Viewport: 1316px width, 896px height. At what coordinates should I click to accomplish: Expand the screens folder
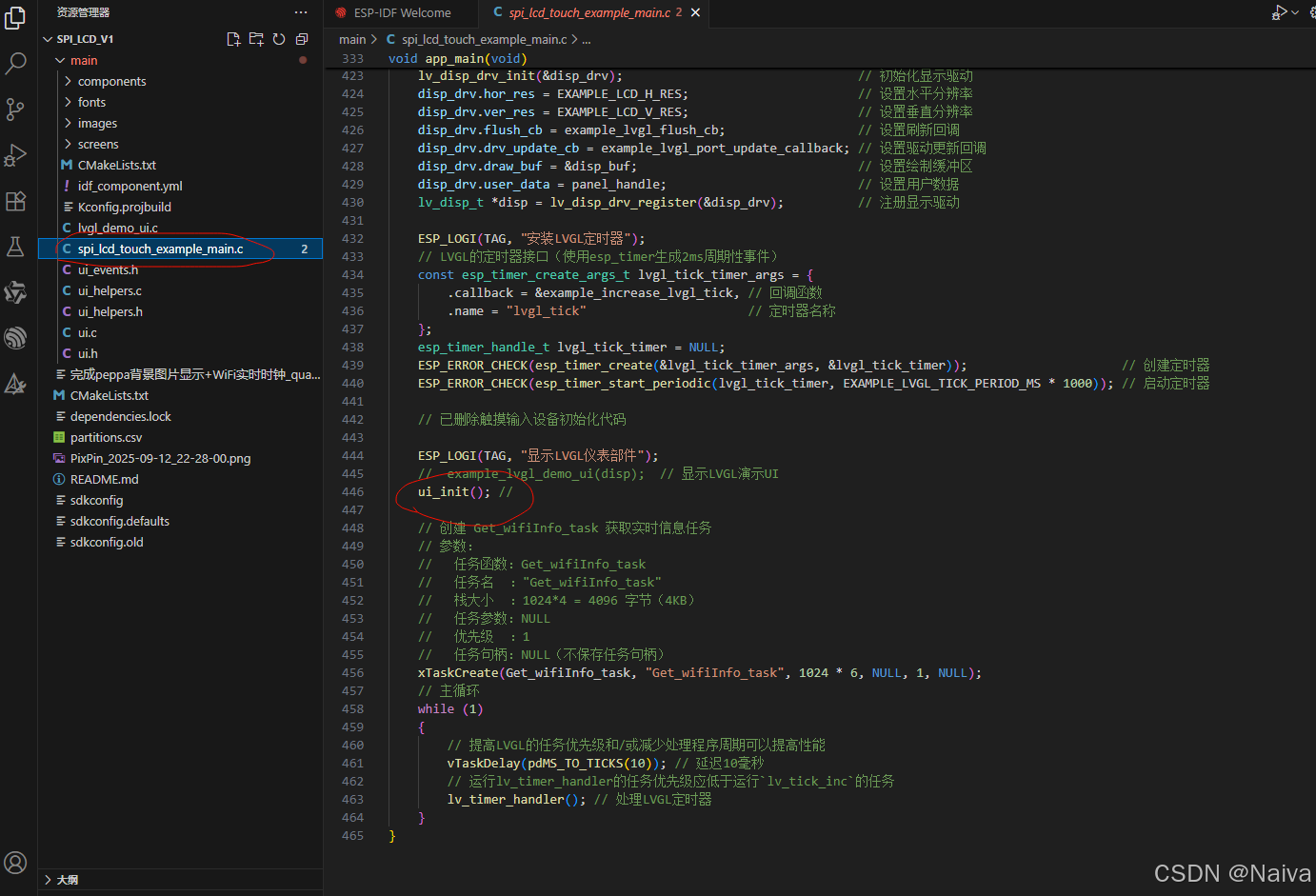click(181, 144)
